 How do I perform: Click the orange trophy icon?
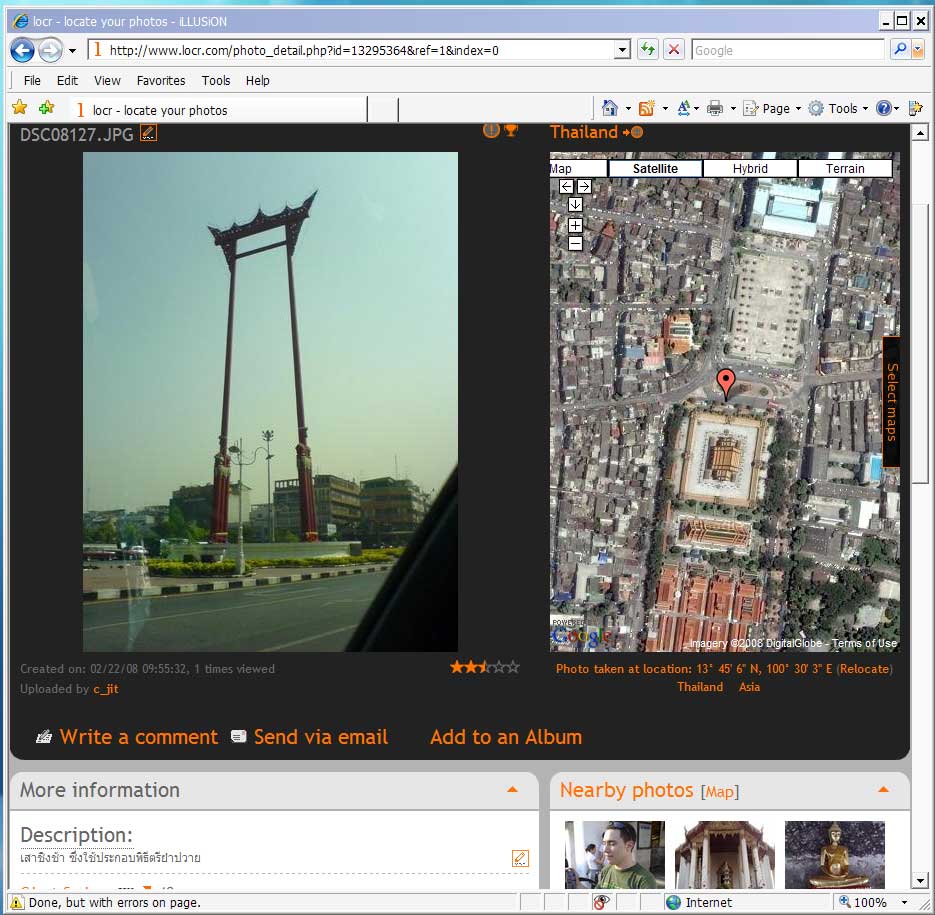tap(511, 130)
